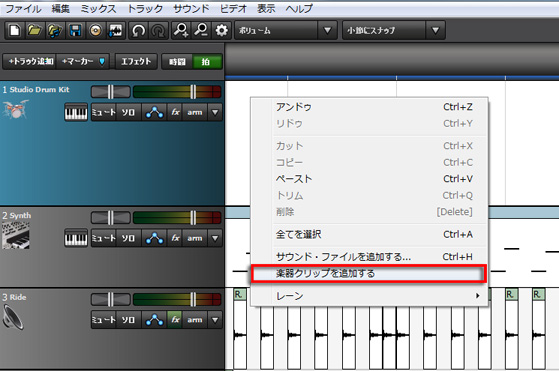Adjust Studio Drum Kit pan slider
This screenshot has height=371, width=559.
pos(111,92)
